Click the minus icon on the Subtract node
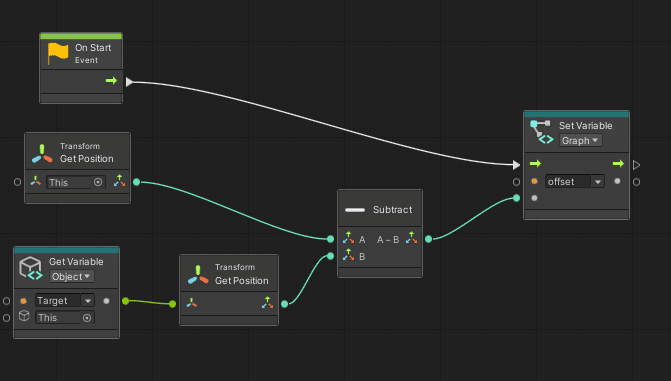The width and height of the screenshot is (671, 381). [355, 210]
